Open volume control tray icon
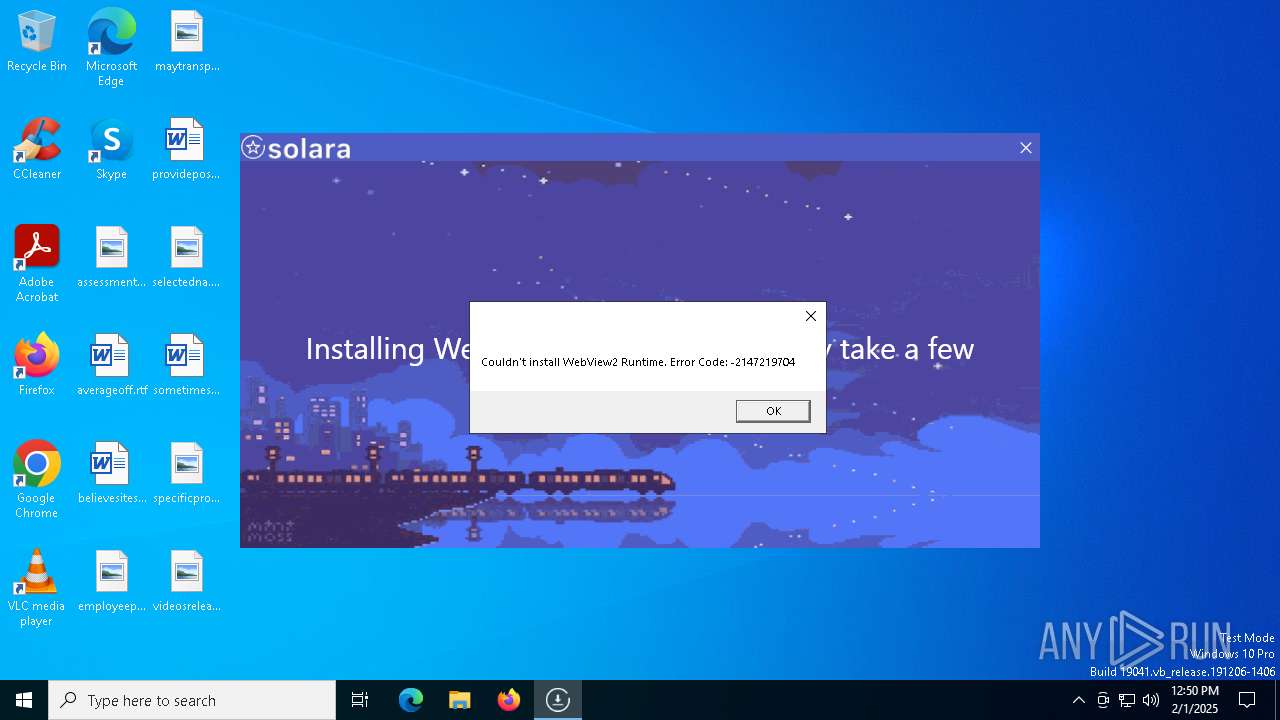The height and width of the screenshot is (720, 1280). click(x=1151, y=700)
